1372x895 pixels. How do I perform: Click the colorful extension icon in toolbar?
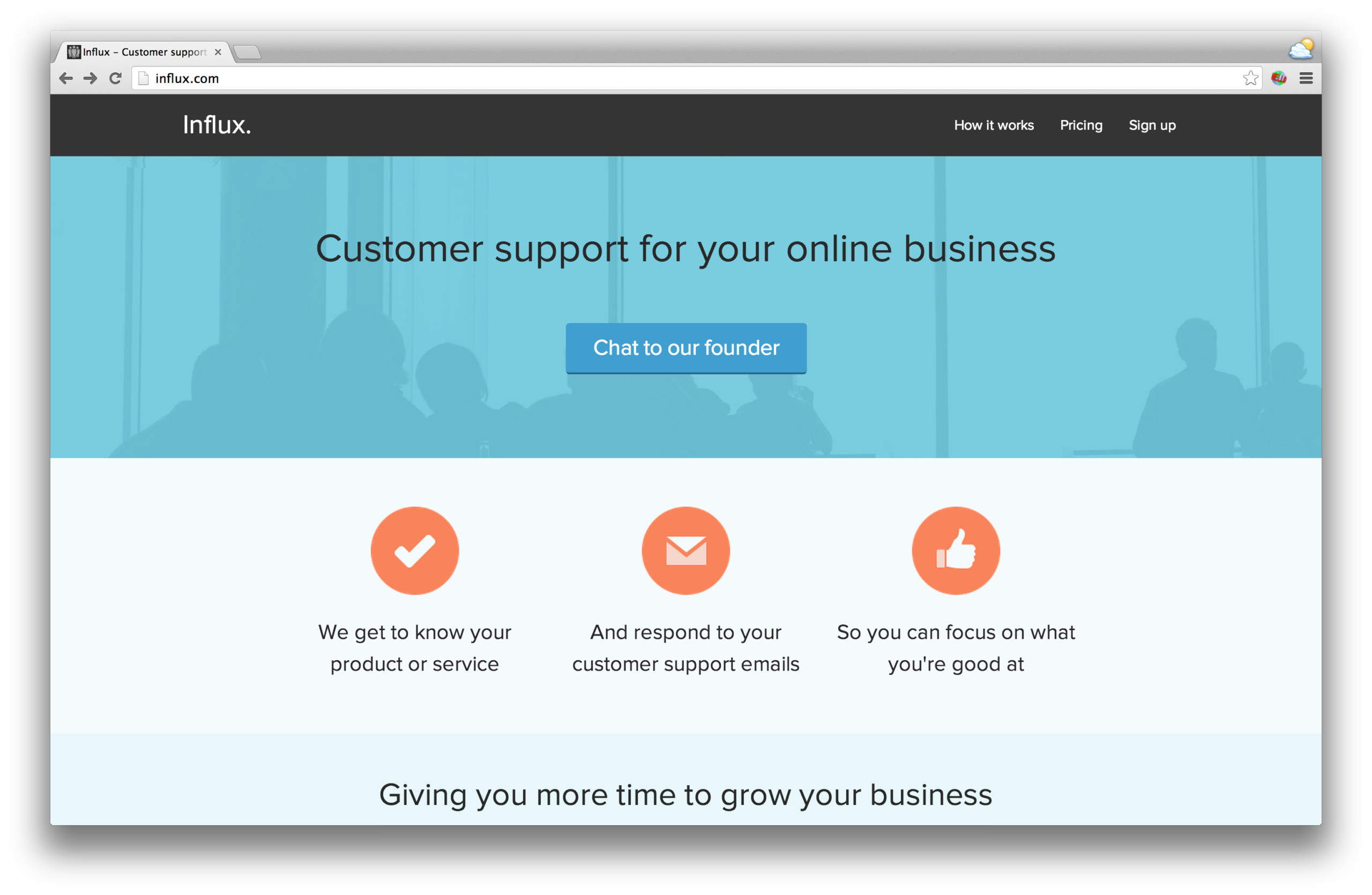[1279, 78]
